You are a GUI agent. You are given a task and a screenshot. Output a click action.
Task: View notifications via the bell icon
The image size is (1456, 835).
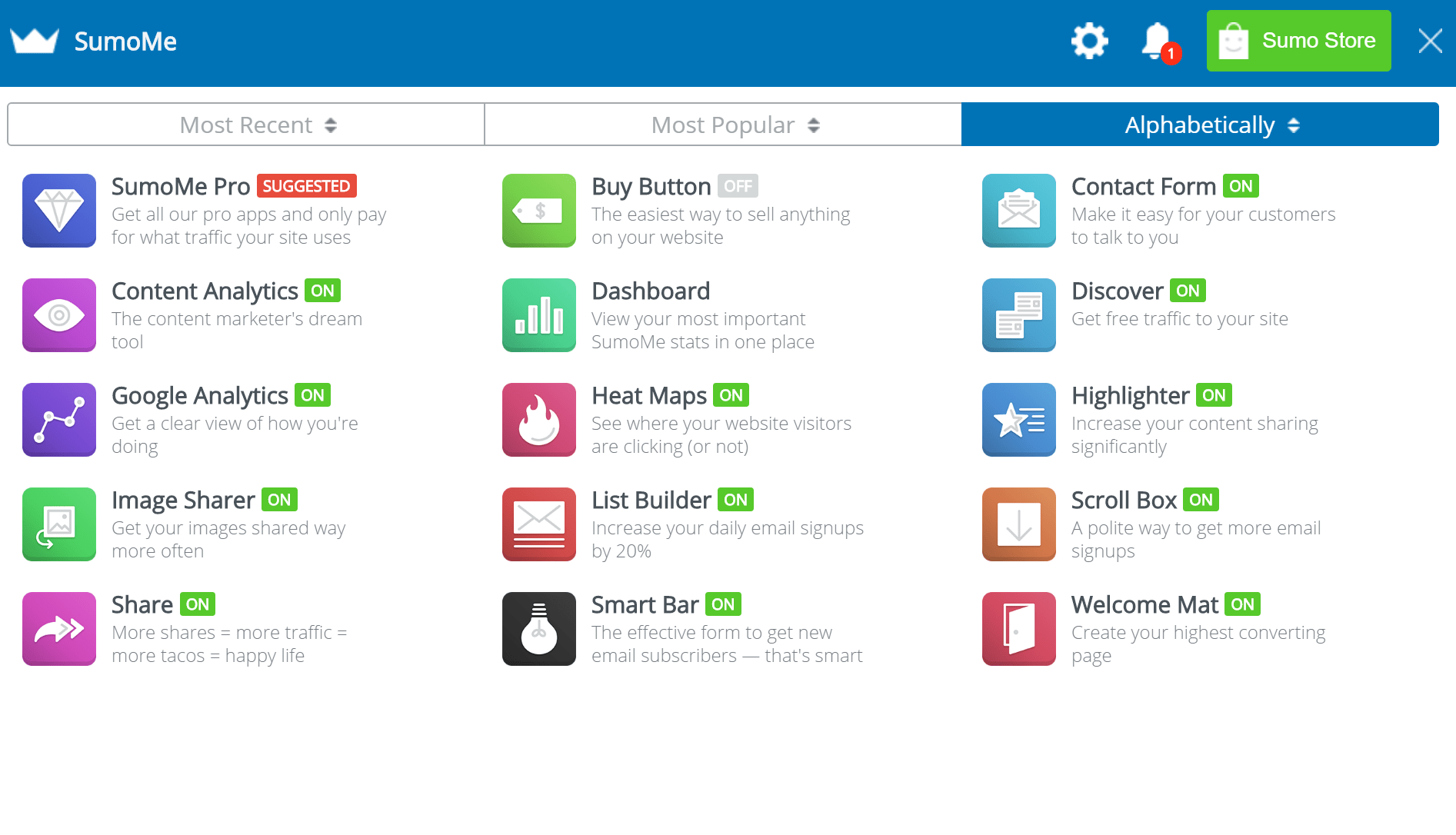pyautogui.click(x=1156, y=41)
